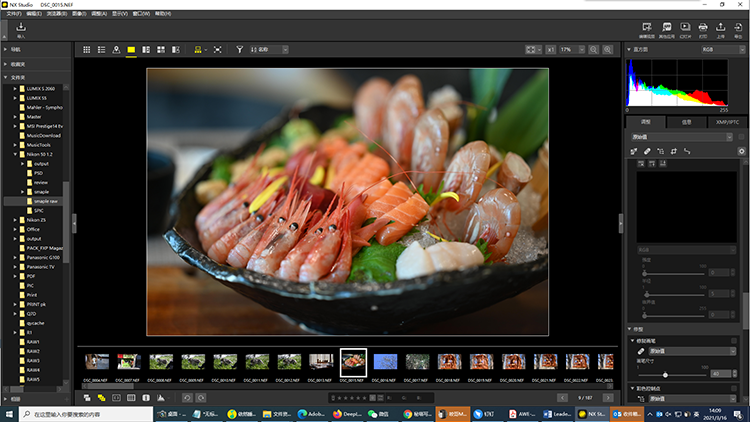Select the sample raw folder
Screen dimensions: 750x422
pos(47,201)
